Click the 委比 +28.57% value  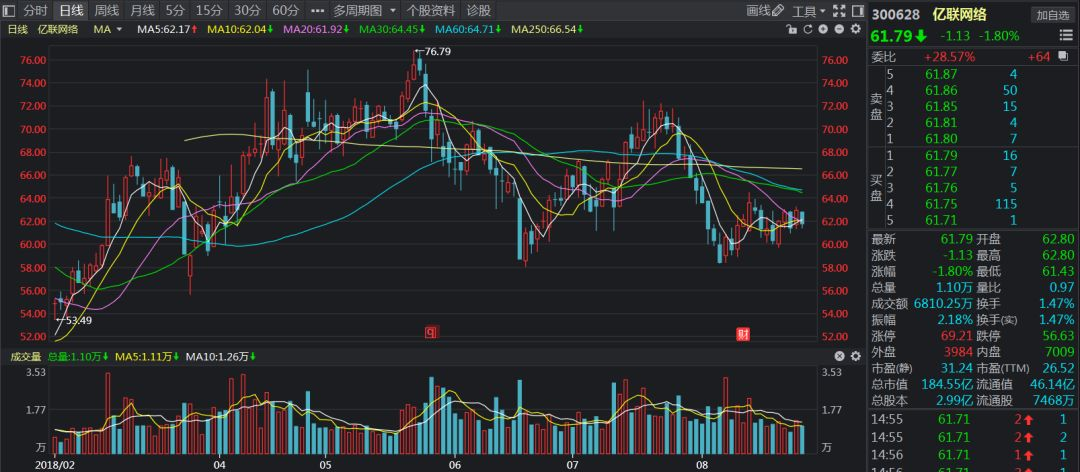click(949, 57)
